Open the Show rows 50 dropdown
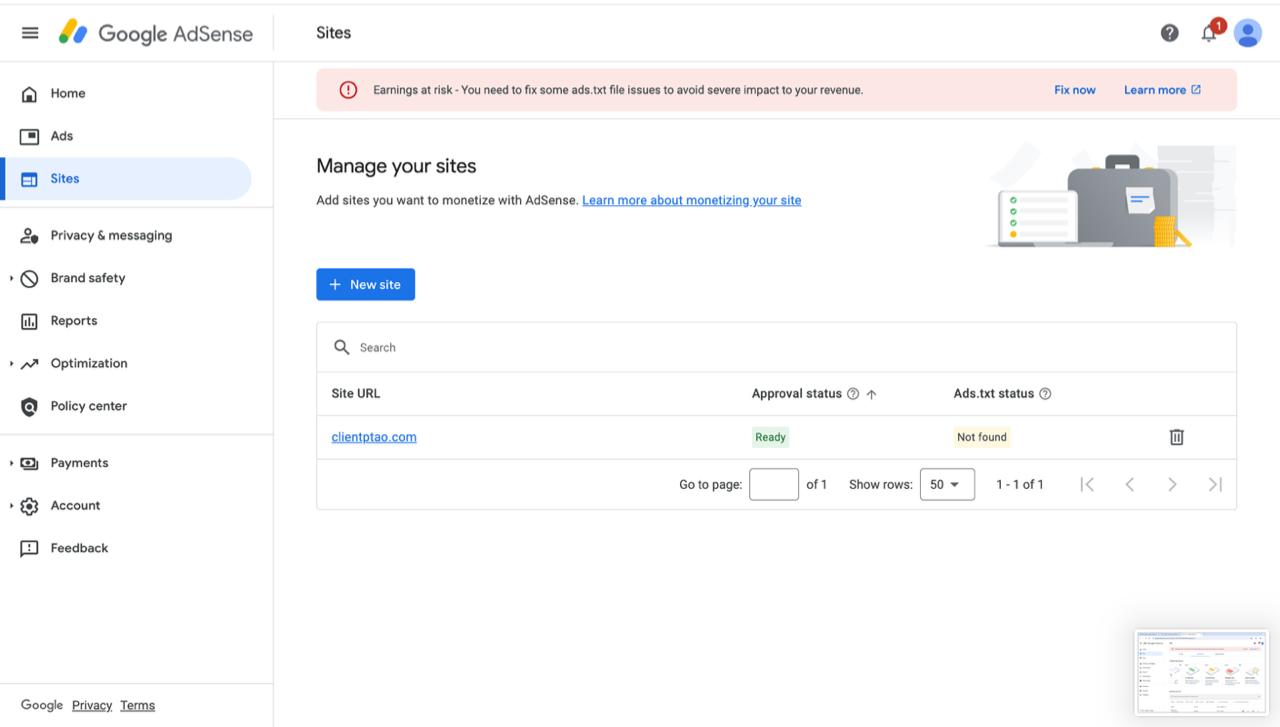 947,484
